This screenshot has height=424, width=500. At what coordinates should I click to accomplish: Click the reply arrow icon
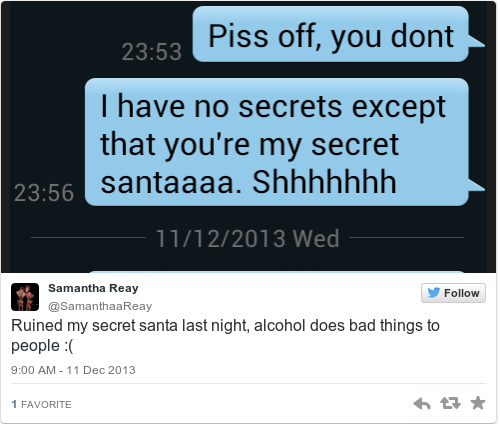[422, 404]
